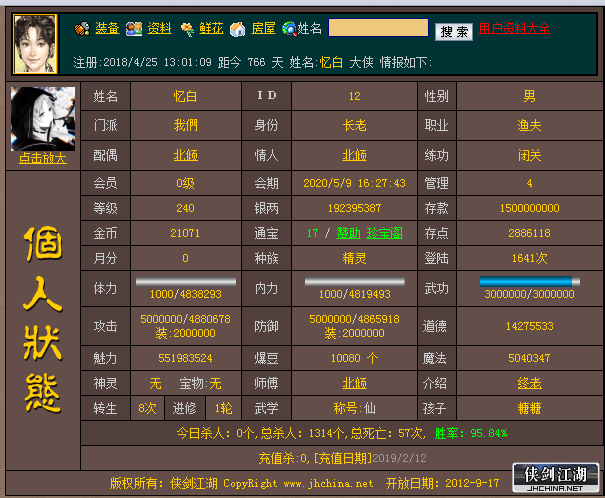The image size is (605, 498).
Task: Open lover link 北倾 in 情人 row
Action: click(355, 155)
